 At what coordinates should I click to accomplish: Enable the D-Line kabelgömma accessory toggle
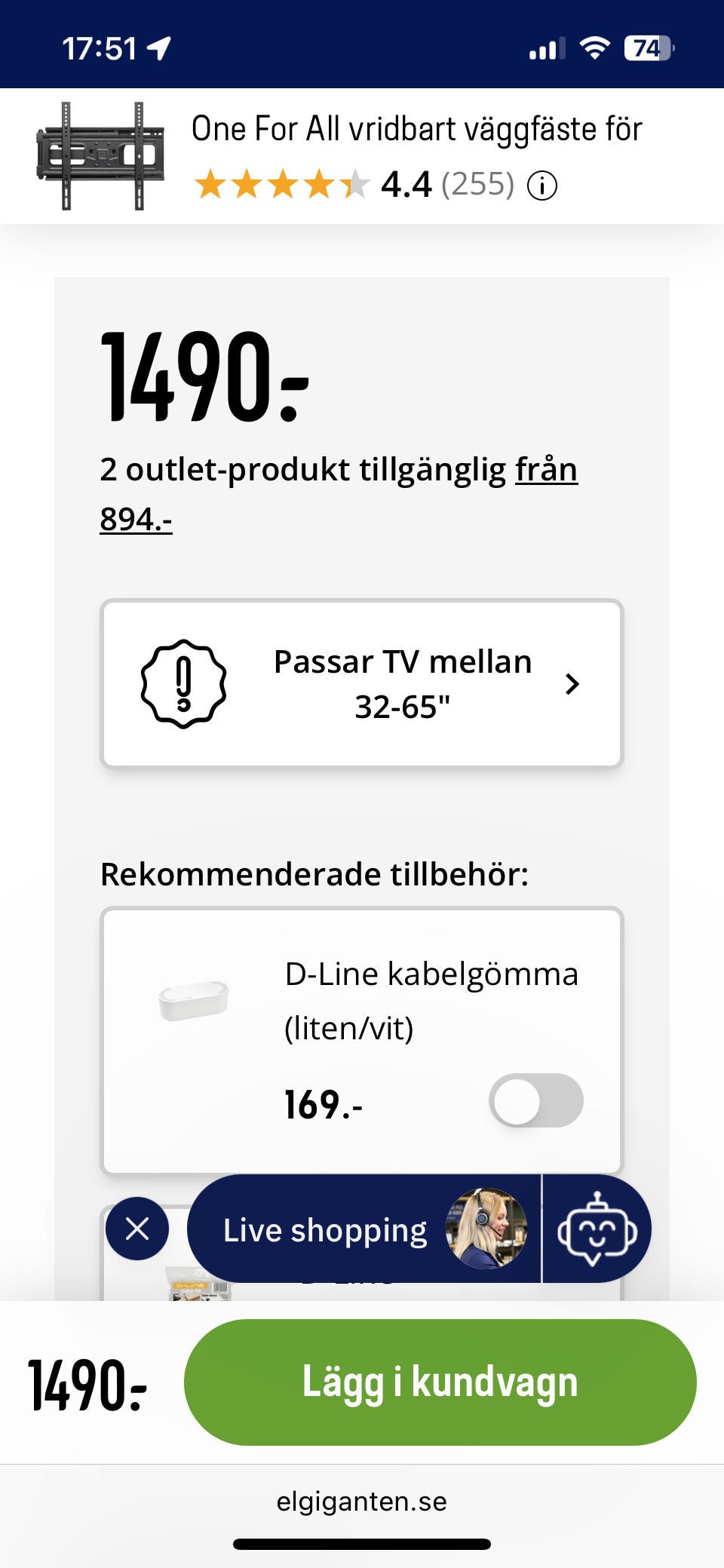point(535,1100)
